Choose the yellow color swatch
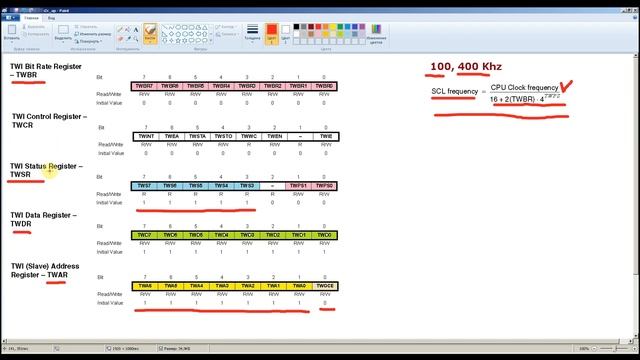640x360 pixels. (x=333, y=27)
